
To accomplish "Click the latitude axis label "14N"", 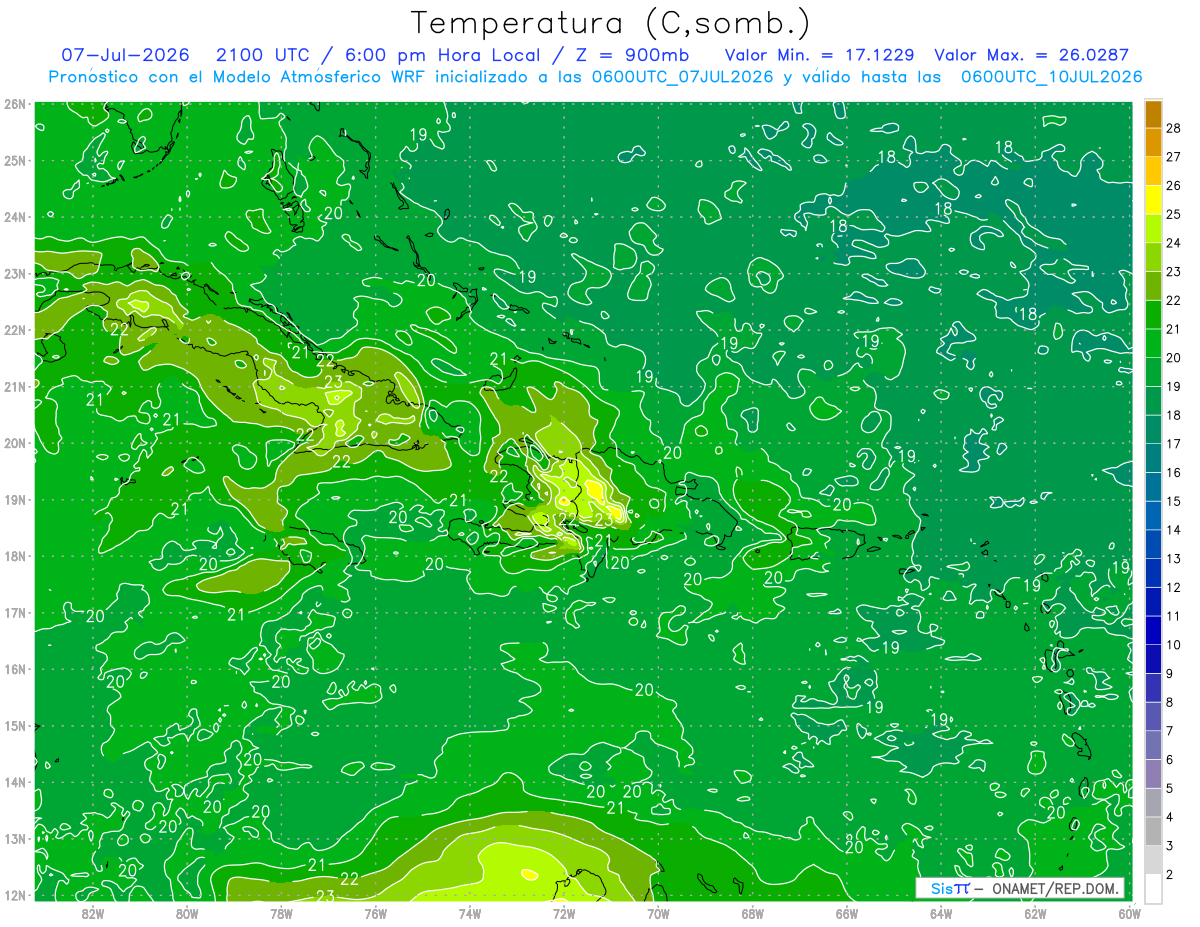I will coord(14,782).
